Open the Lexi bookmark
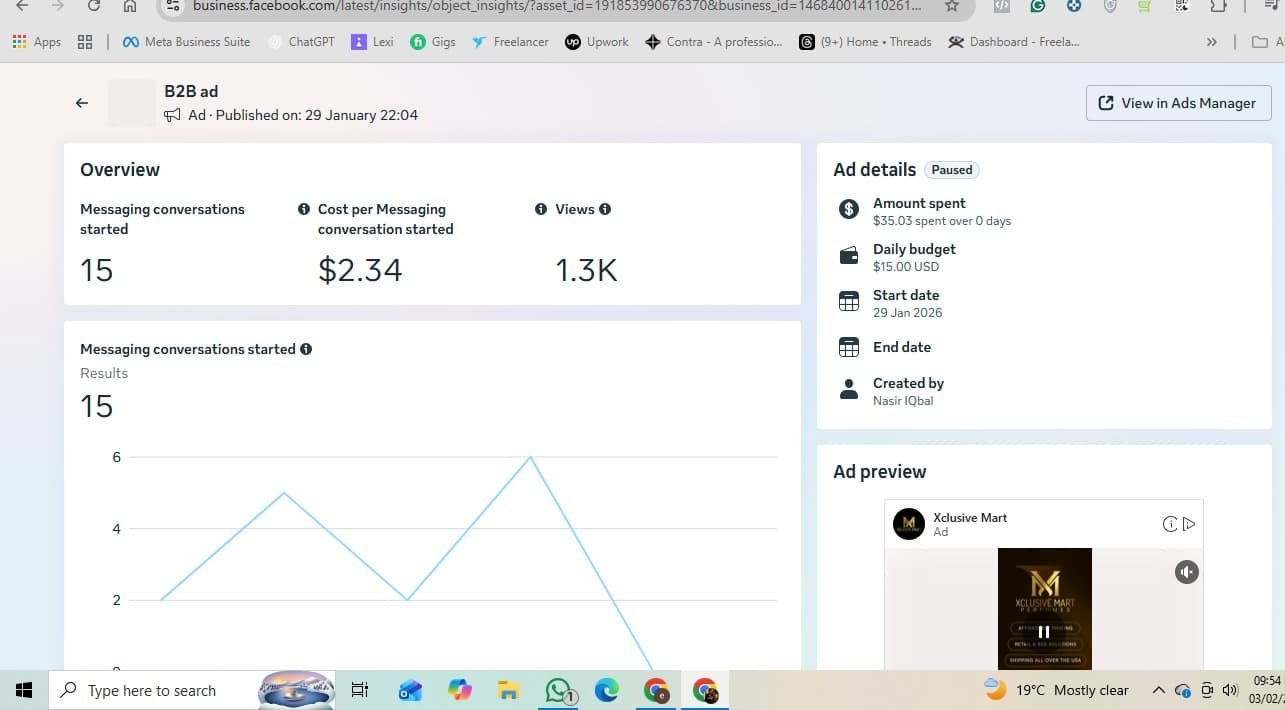This screenshot has height=710, width=1285. [x=372, y=42]
